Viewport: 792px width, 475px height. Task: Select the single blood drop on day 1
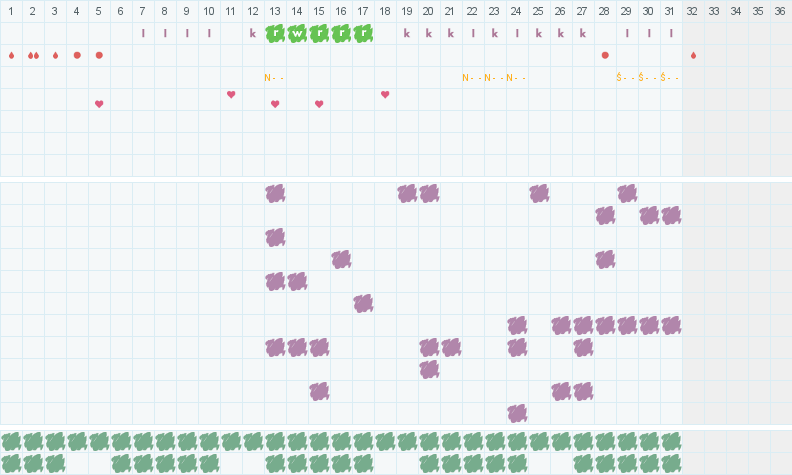[x=11, y=55]
